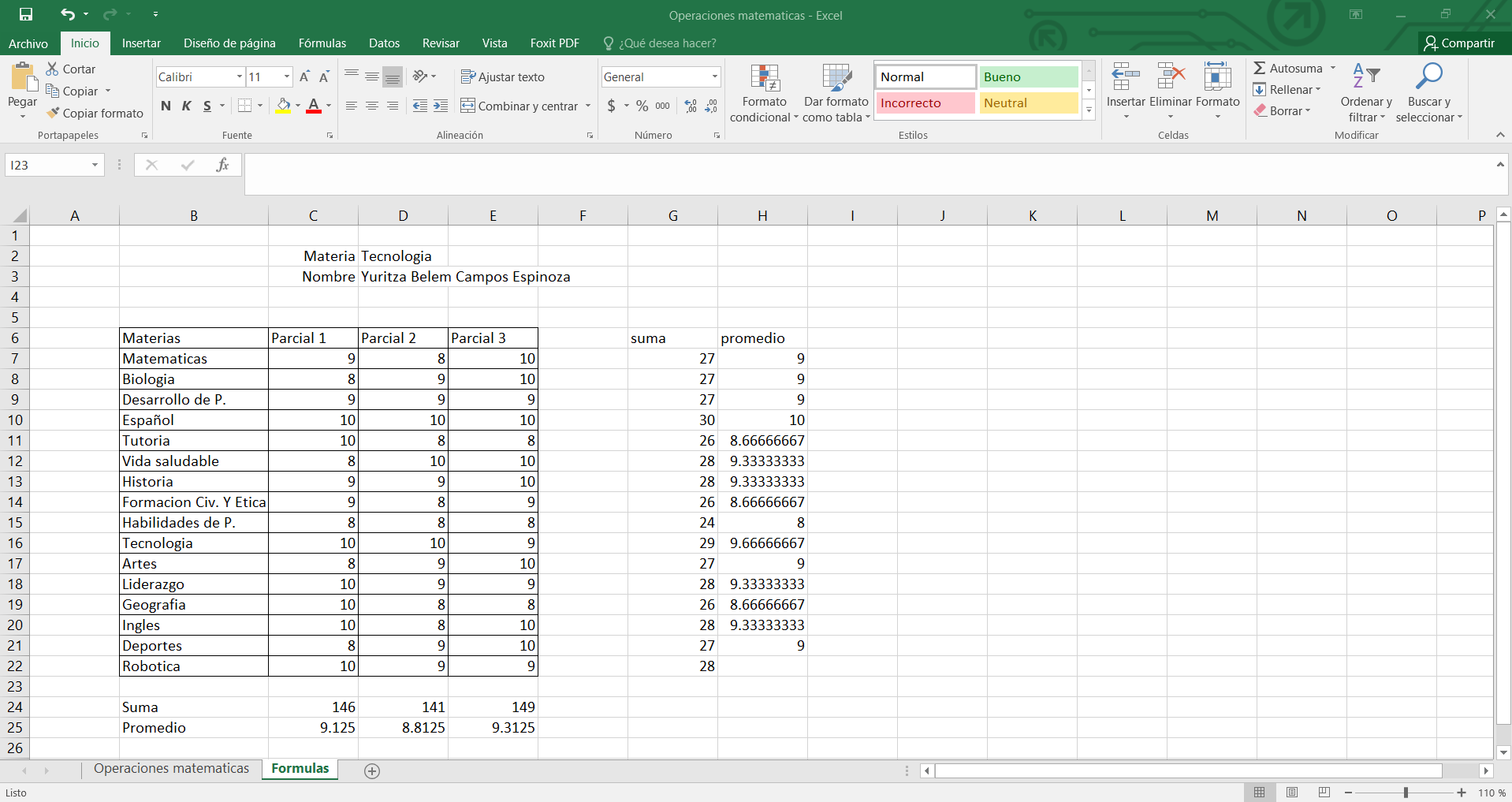Open the Name Box dropdown arrow
The height and width of the screenshot is (802, 1512).
coord(95,165)
